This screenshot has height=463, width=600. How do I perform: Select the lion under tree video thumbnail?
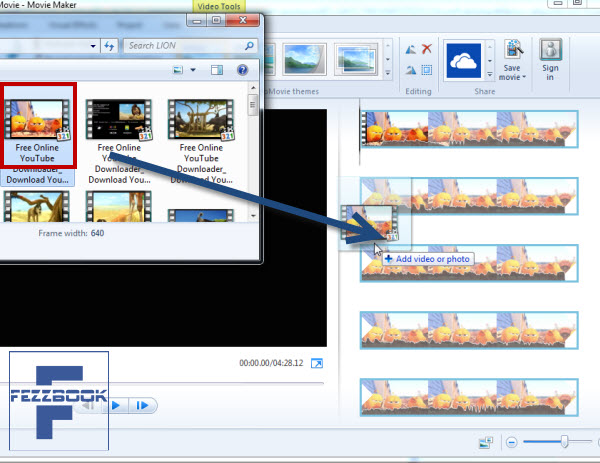[x=37, y=207]
